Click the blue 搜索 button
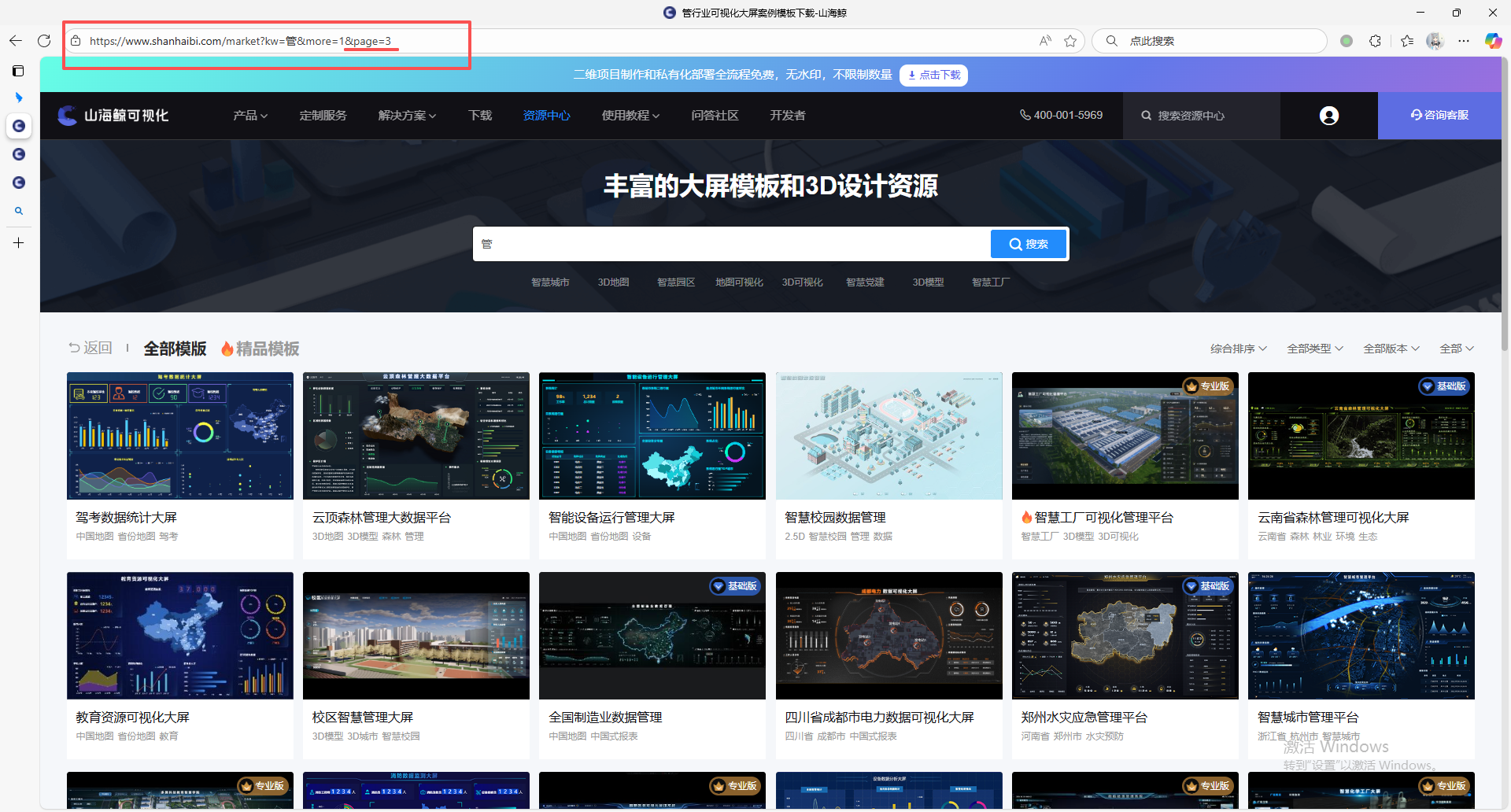Viewport: 1511px width, 812px height. [1029, 244]
